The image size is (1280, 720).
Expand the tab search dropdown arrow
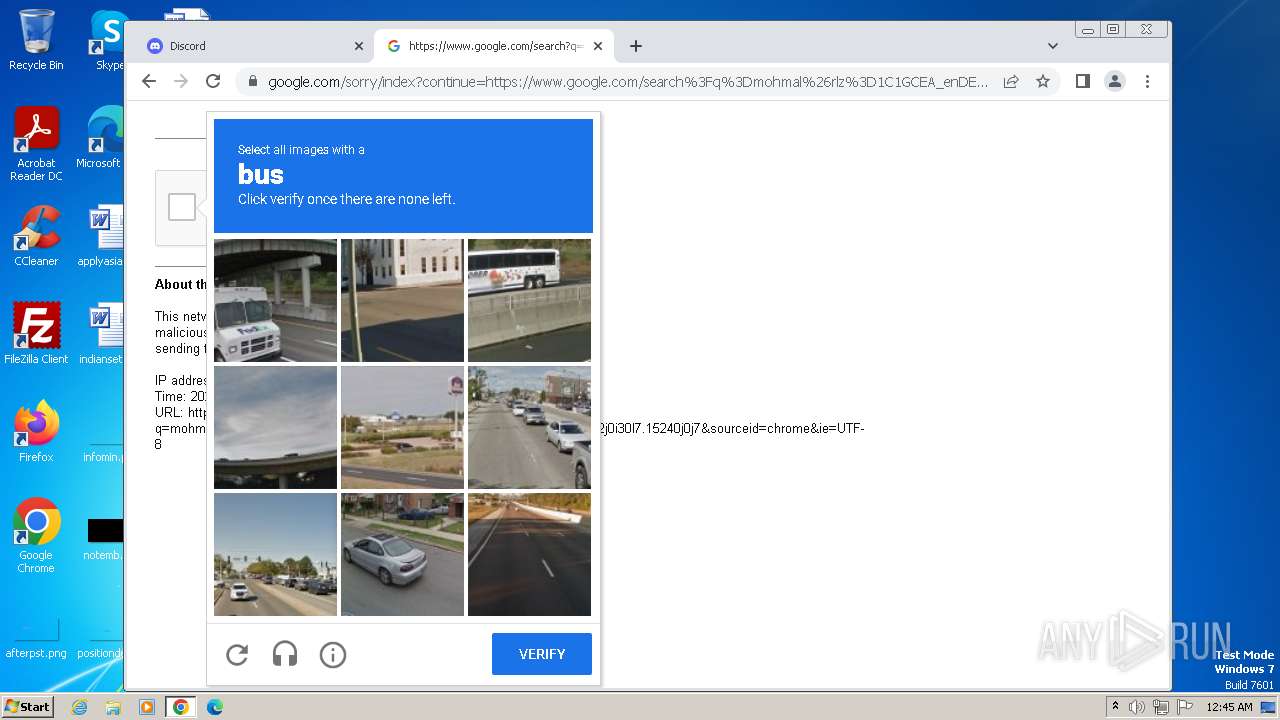[x=1052, y=46]
